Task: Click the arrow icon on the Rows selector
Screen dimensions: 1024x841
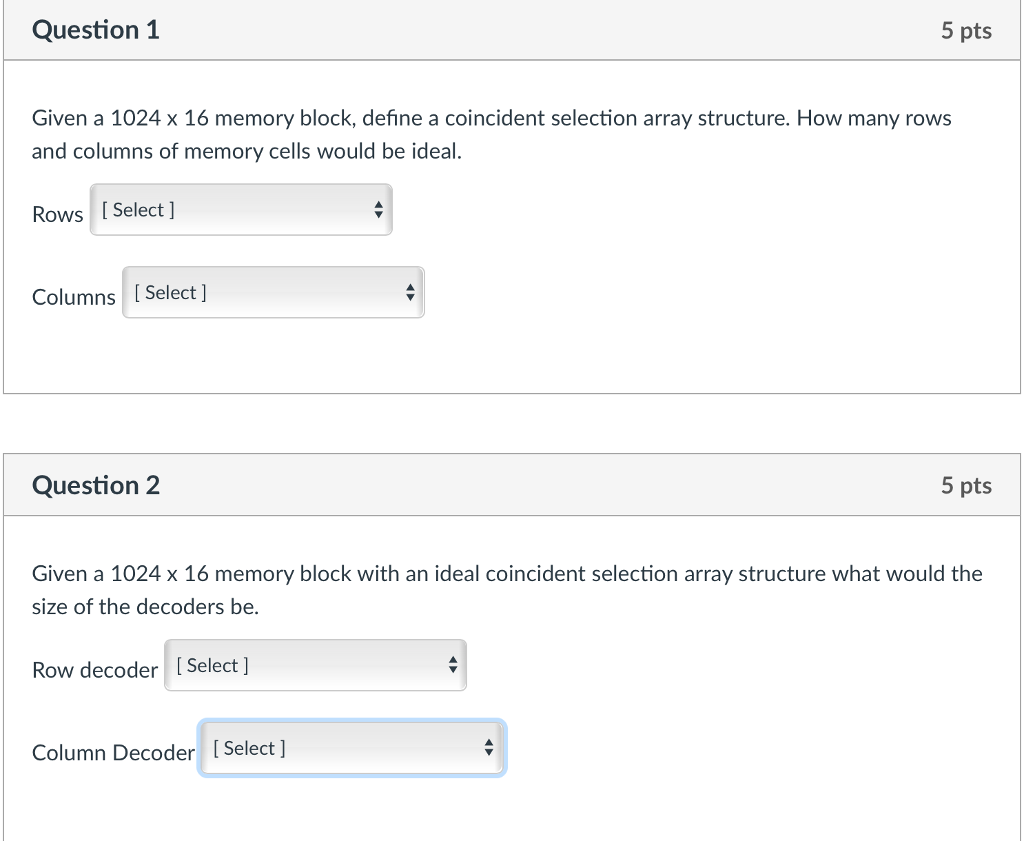Action: click(378, 209)
